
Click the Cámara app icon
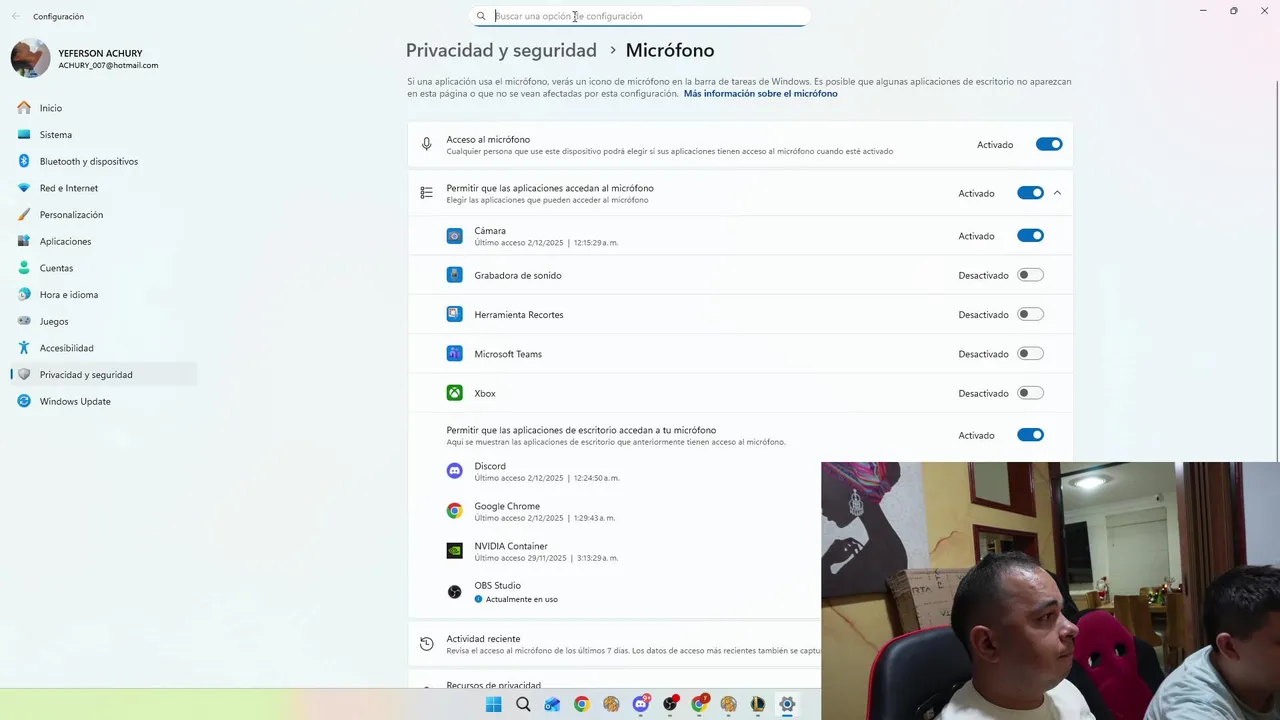454,236
